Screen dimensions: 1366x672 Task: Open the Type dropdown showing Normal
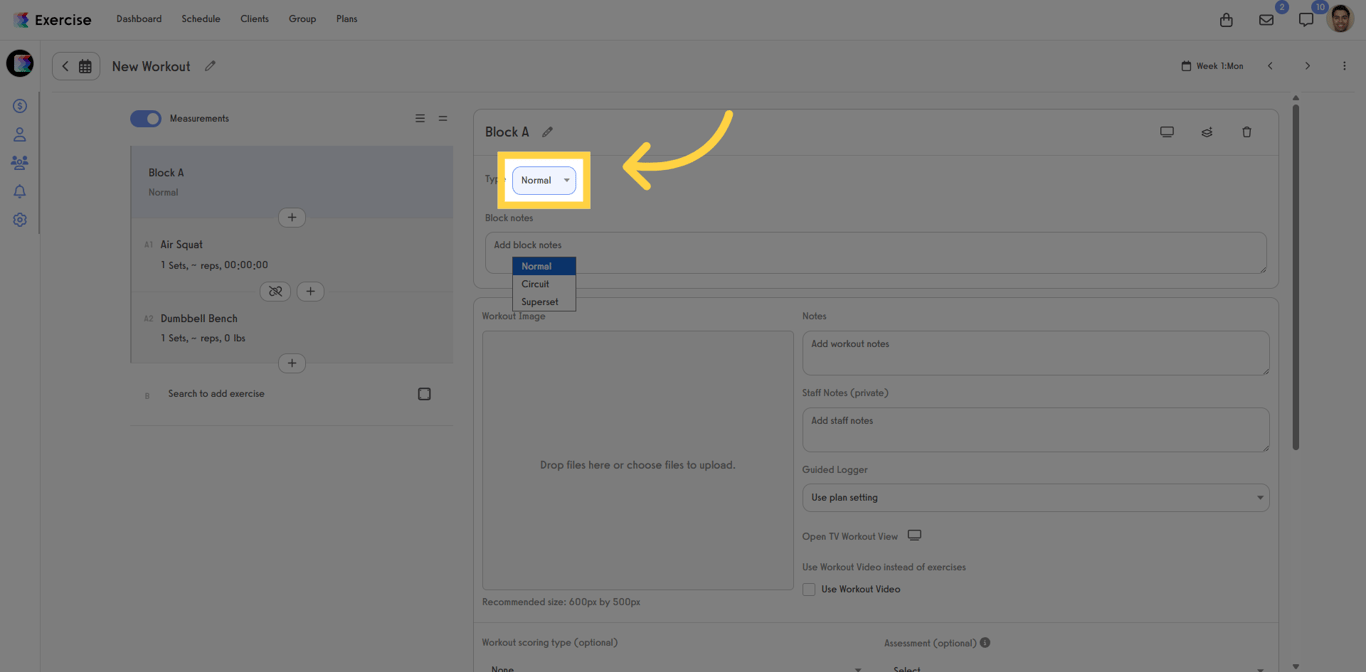[544, 180]
